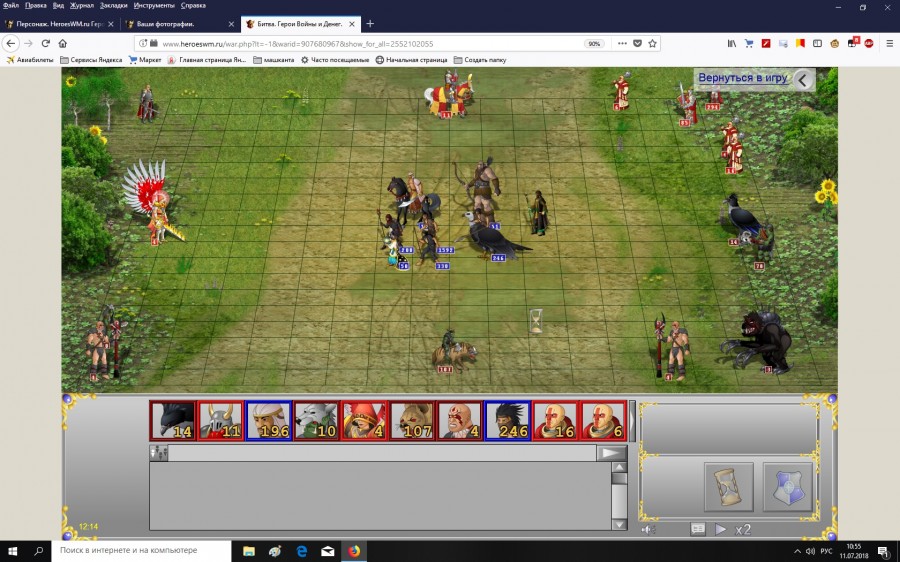The height and width of the screenshot is (562, 900).
Task: Click the lion portrait showing 107
Action: (x=413, y=421)
